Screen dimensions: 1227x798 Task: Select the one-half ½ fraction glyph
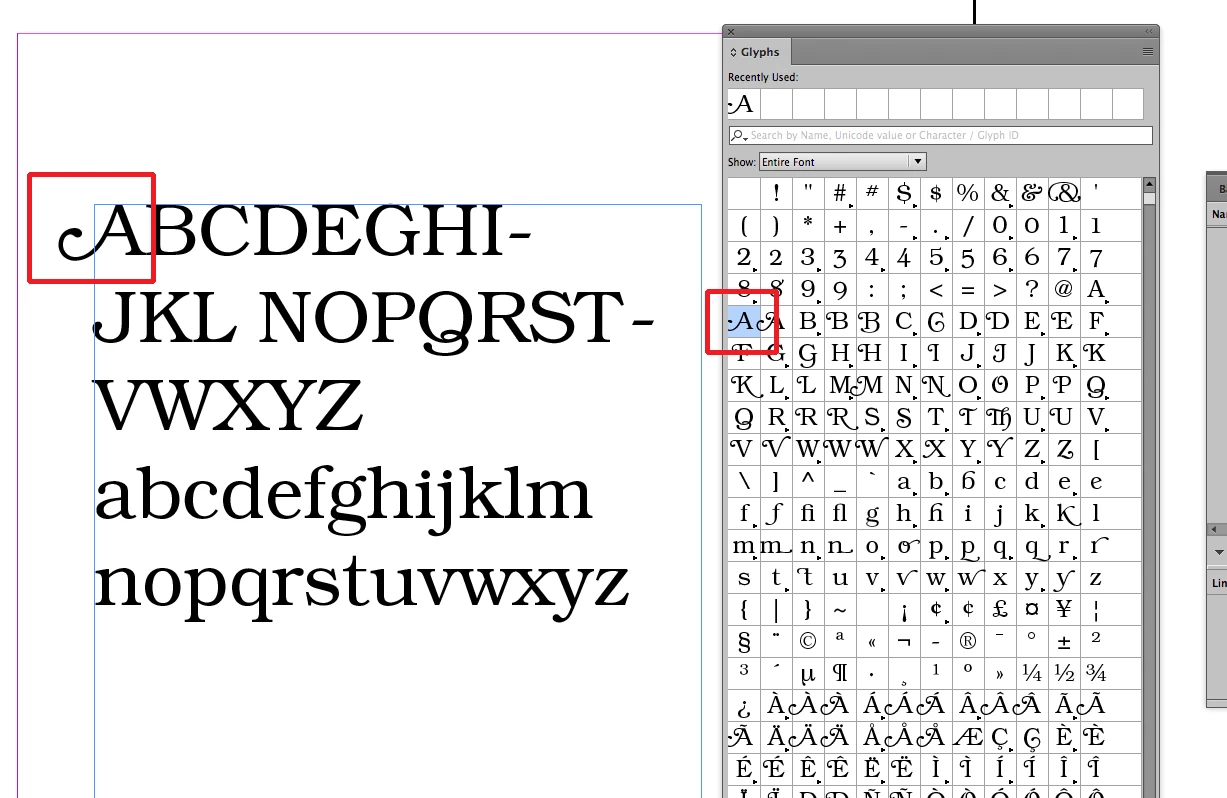point(1063,674)
